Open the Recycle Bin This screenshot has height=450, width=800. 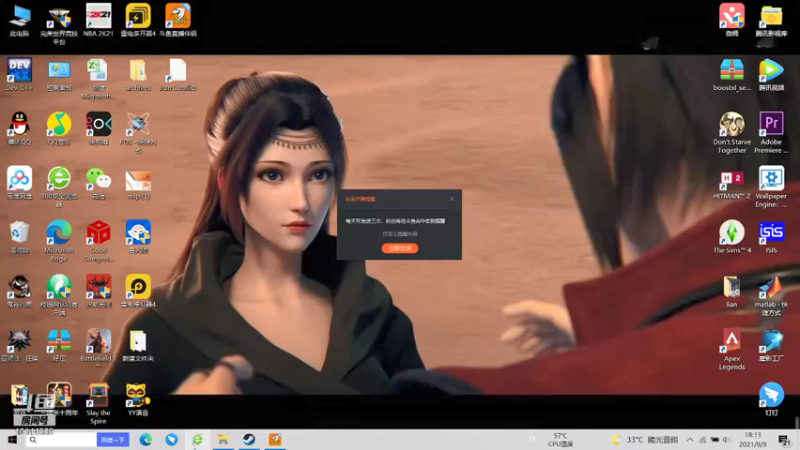point(19,237)
